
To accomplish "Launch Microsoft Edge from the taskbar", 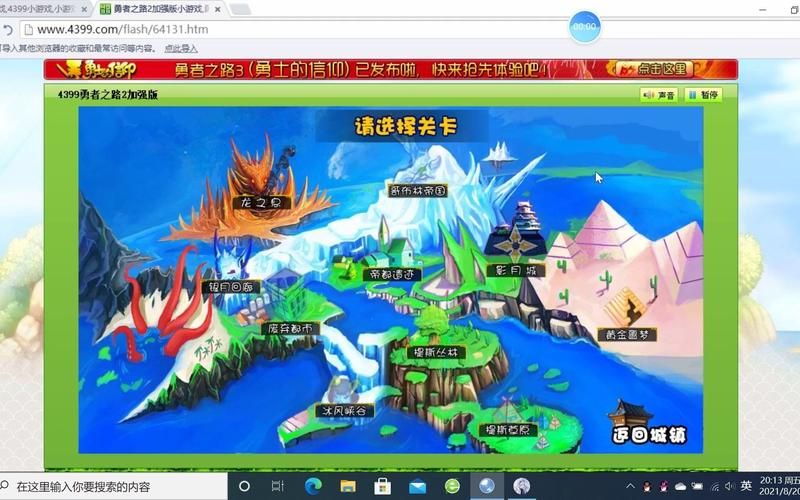I will (313, 486).
